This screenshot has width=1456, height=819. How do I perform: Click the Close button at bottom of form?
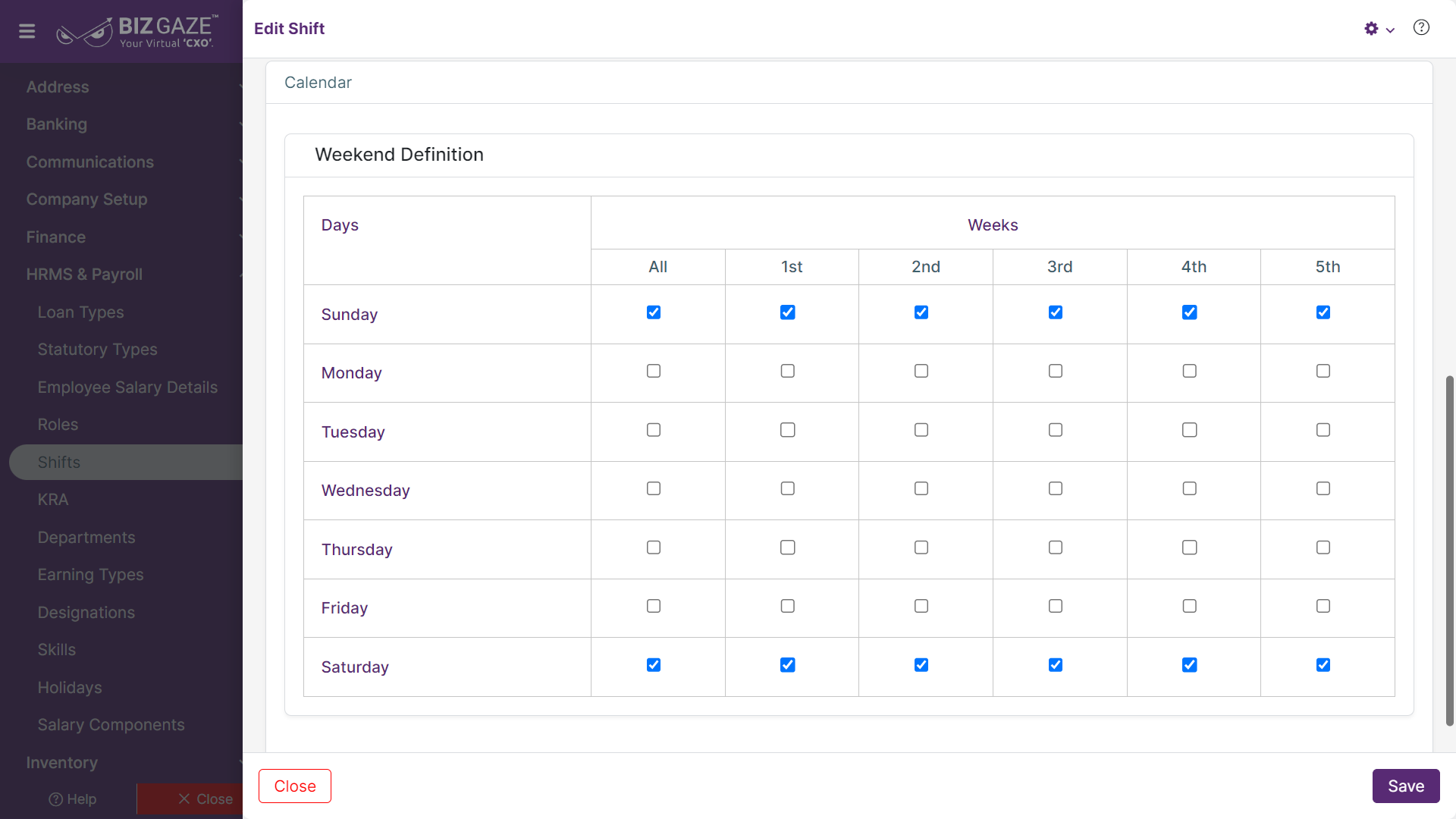click(x=295, y=786)
